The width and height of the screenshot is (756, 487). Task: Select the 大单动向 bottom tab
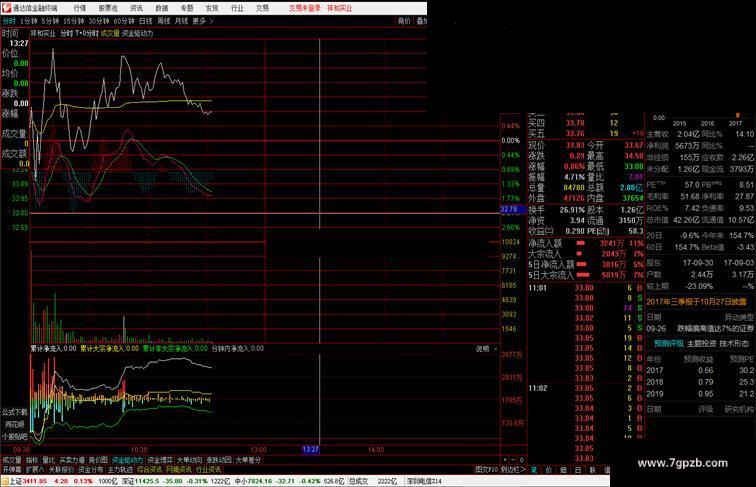tap(189, 460)
